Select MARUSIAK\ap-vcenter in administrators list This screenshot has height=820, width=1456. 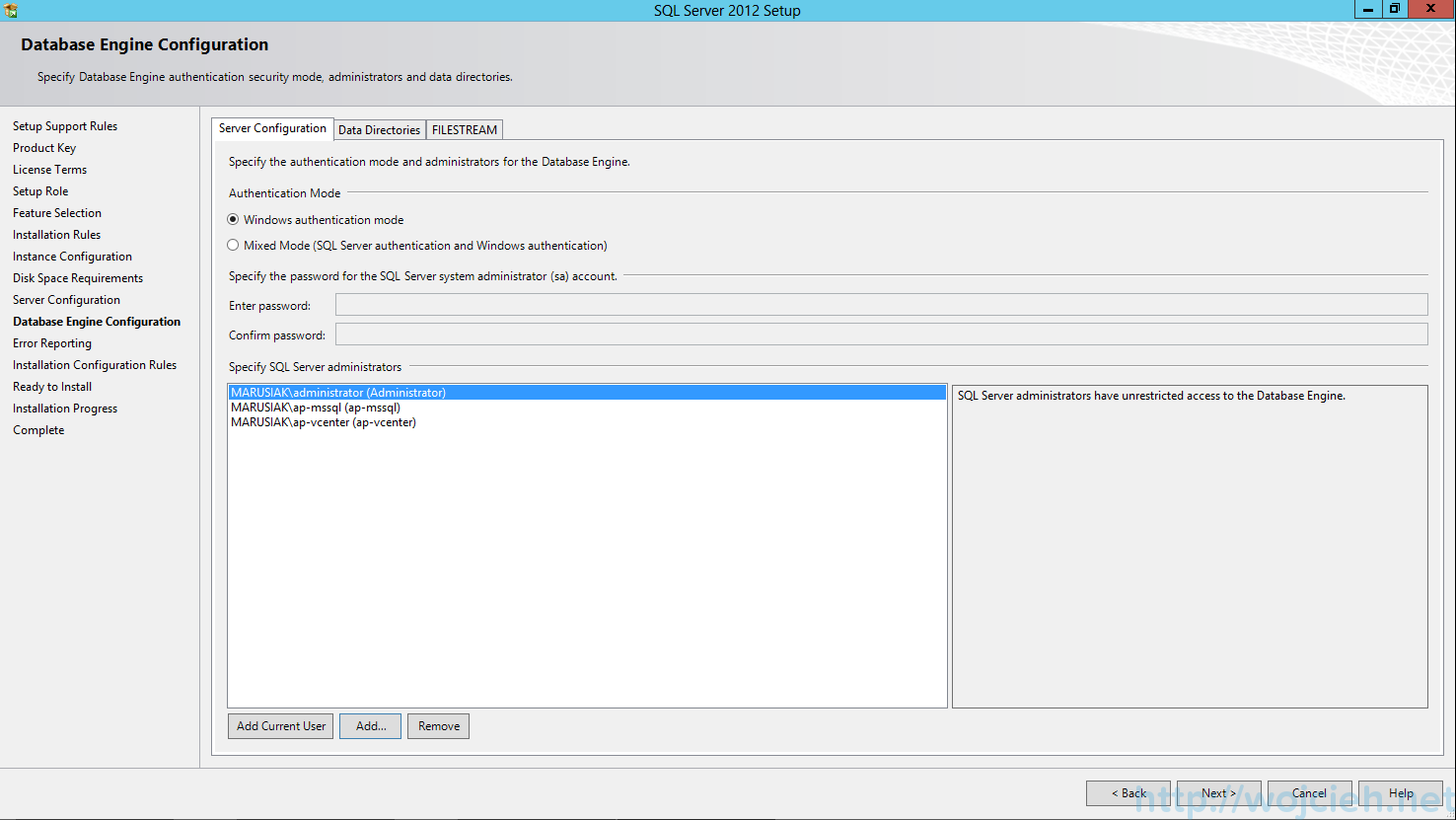pos(587,422)
